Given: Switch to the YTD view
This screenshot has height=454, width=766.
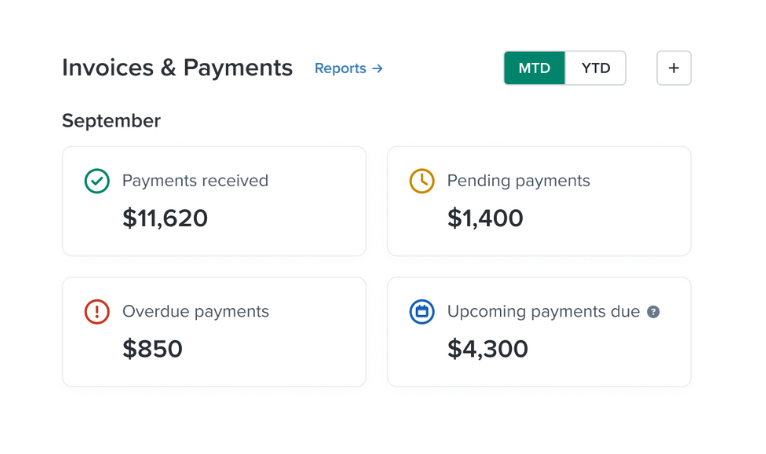Looking at the screenshot, I should click(596, 68).
